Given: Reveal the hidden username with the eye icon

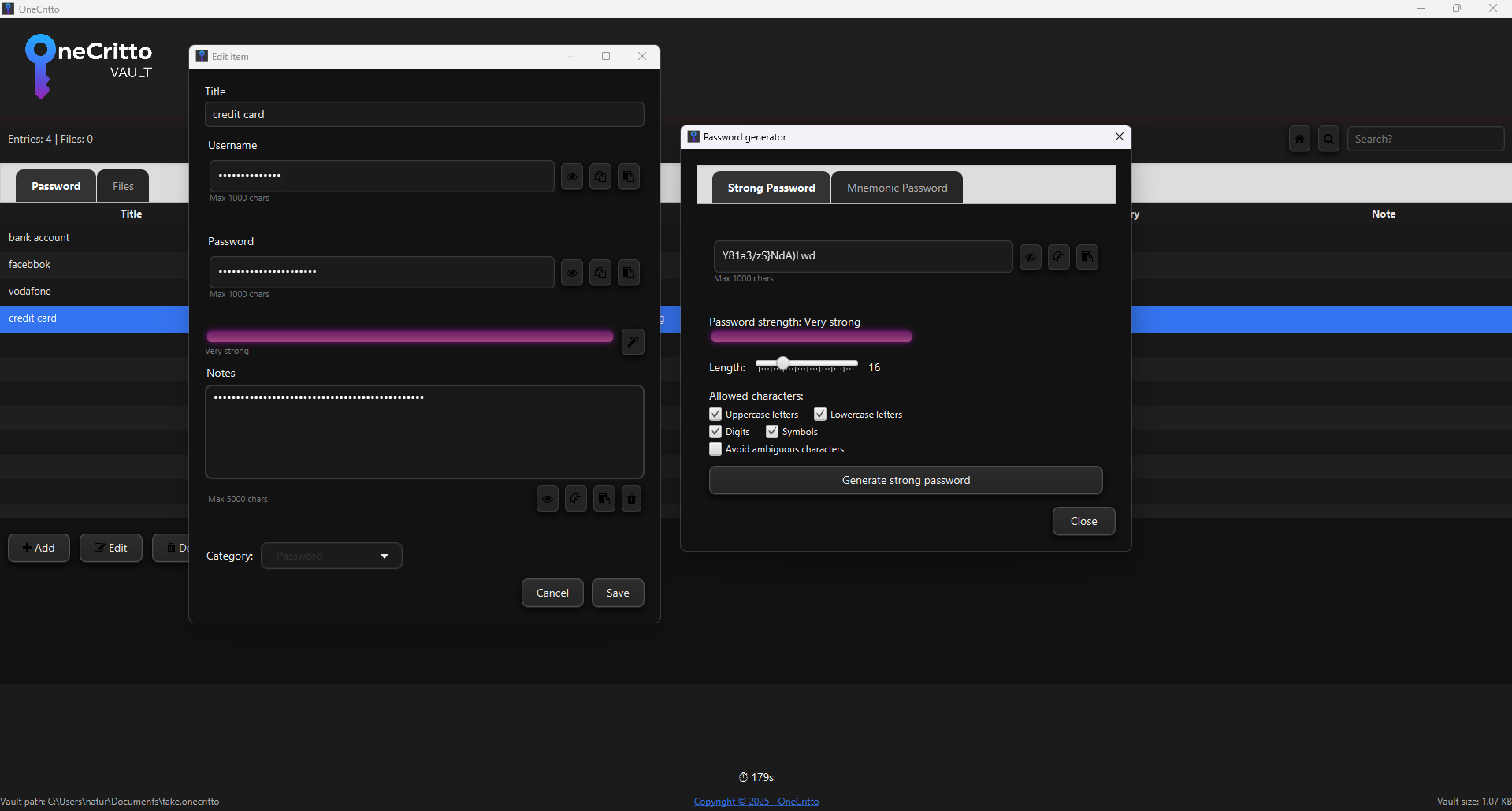Looking at the screenshot, I should click(x=571, y=177).
